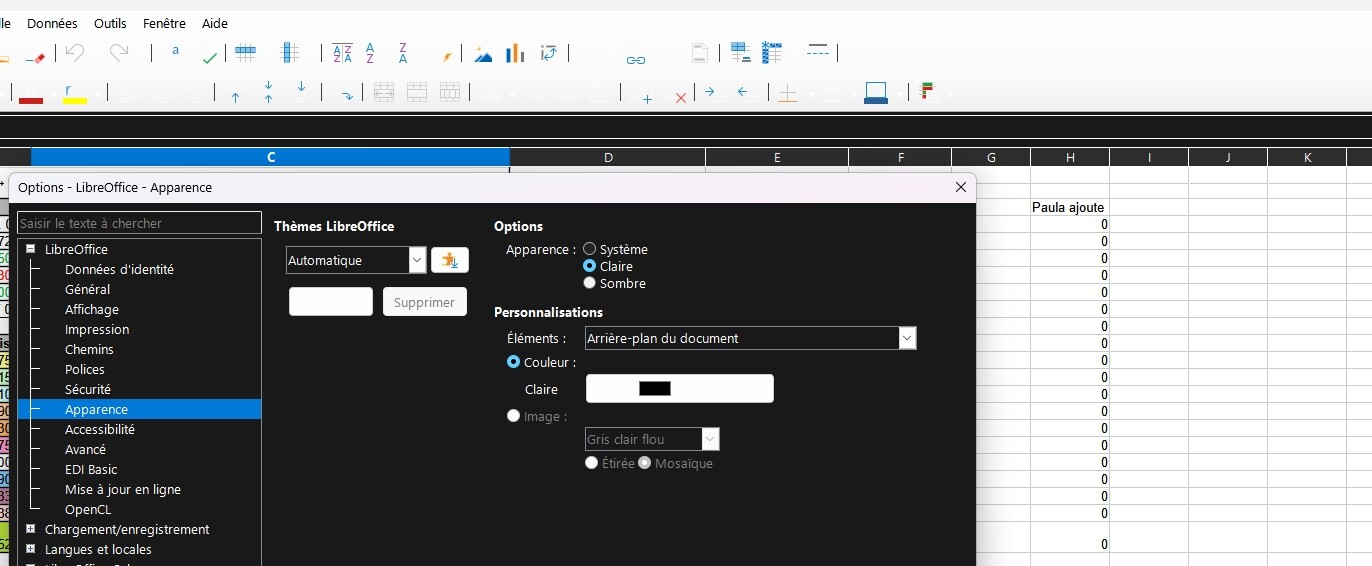
Task: Click the Undo arrow icon
Action: point(74,53)
